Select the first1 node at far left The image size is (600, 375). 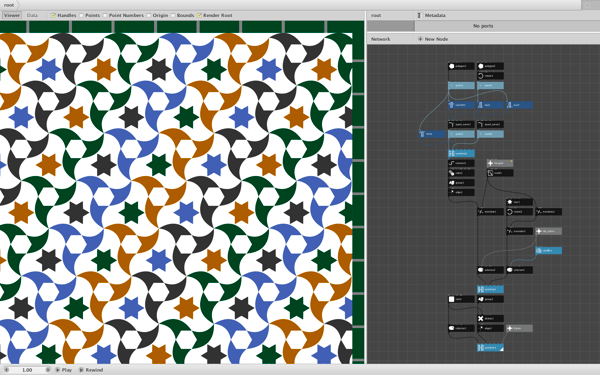pyautogui.click(x=432, y=134)
